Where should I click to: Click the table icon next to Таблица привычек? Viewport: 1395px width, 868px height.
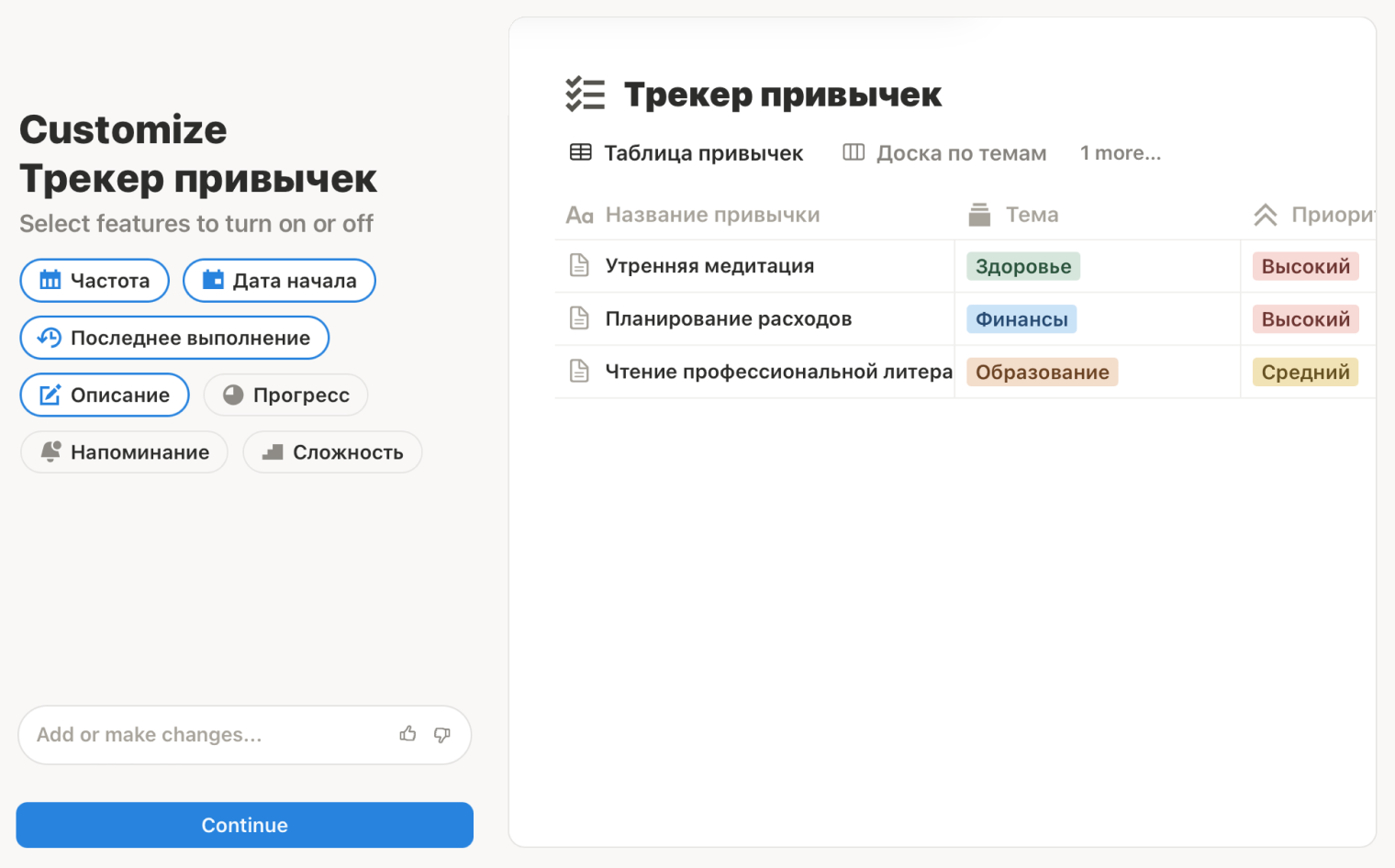coord(580,152)
